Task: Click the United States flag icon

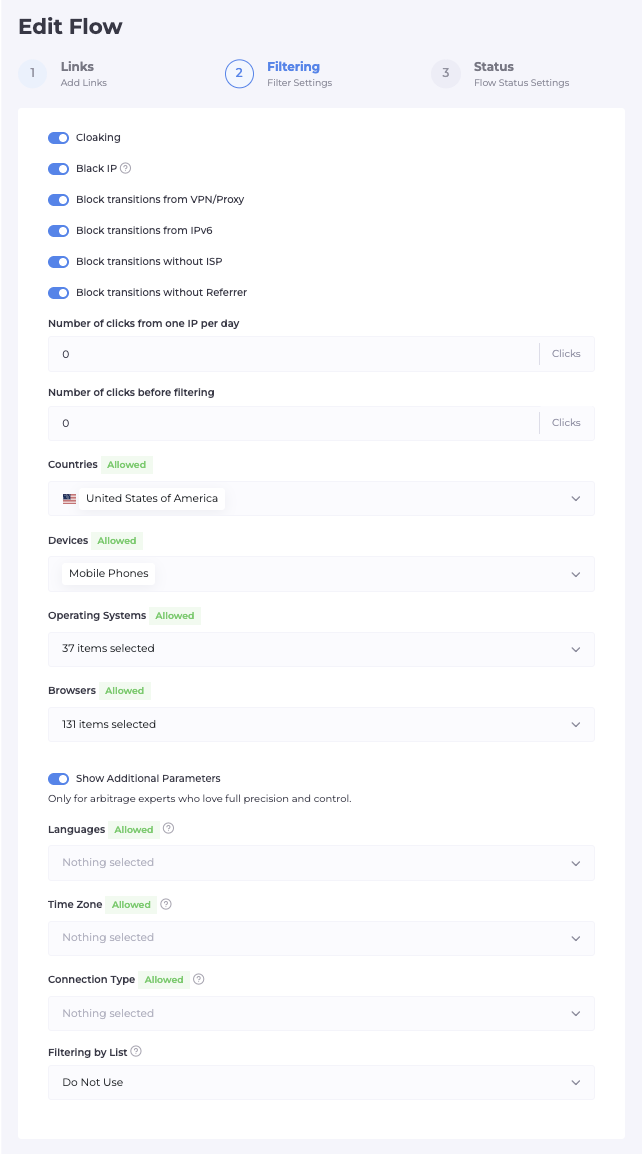Action: (x=69, y=498)
